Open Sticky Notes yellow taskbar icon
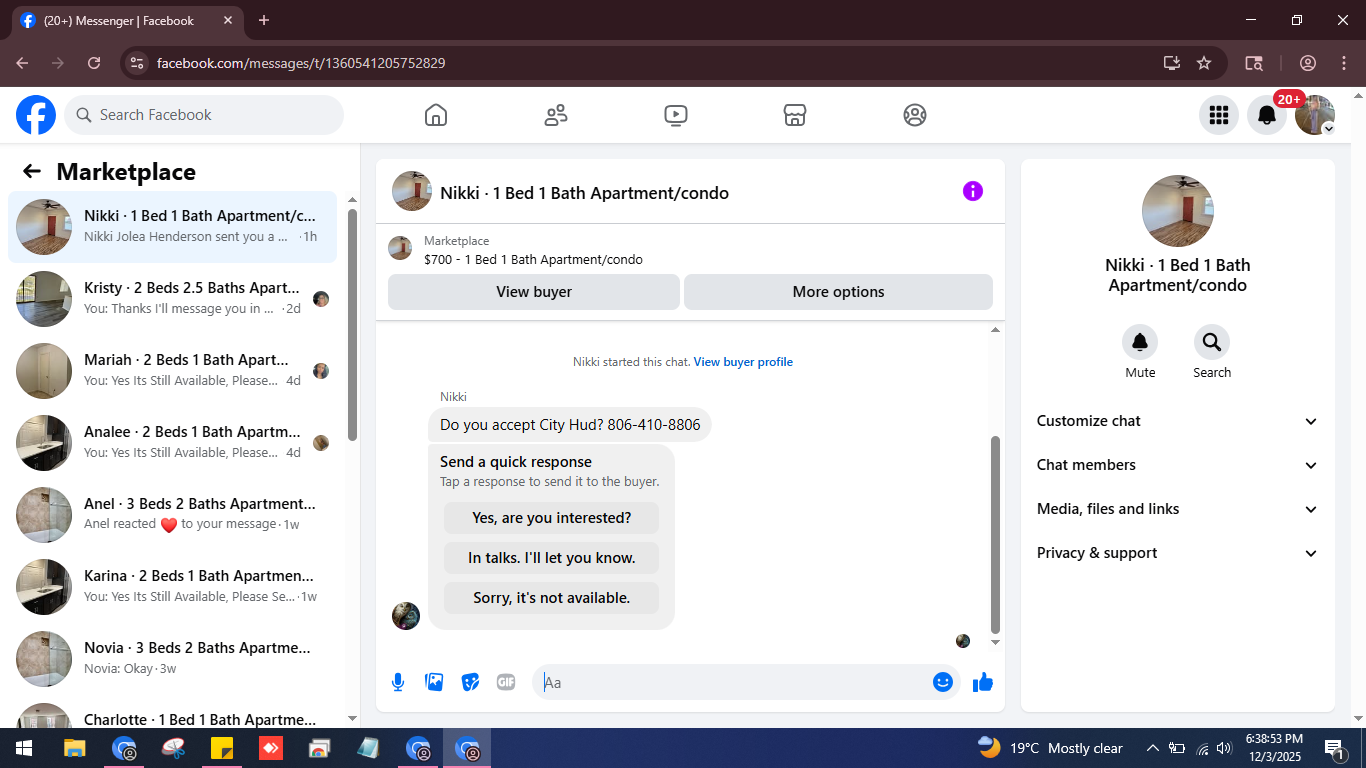This screenshot has height=768, width=1366. [x=222, y=748]
